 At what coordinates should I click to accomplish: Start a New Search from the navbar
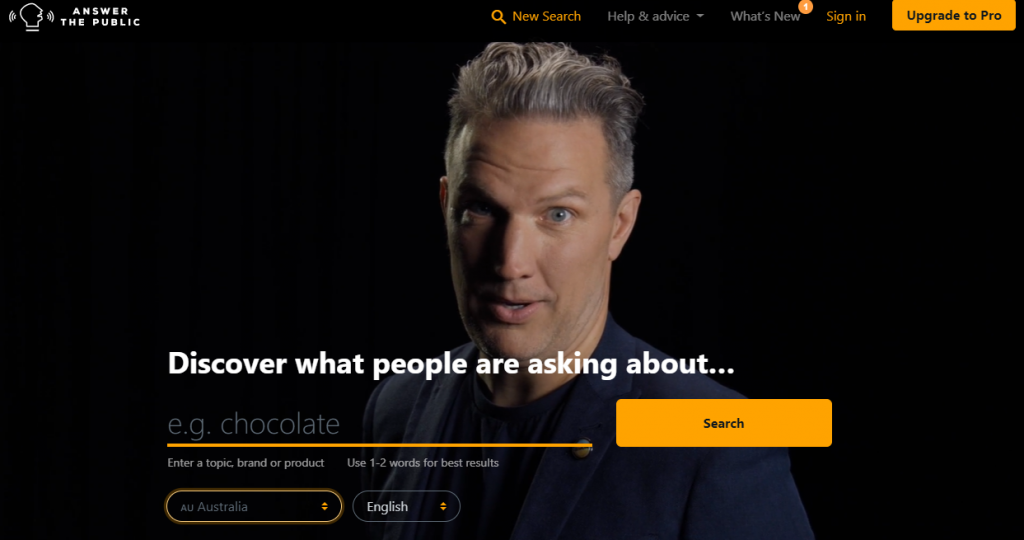pyautogui.click(x=536, y=16)
